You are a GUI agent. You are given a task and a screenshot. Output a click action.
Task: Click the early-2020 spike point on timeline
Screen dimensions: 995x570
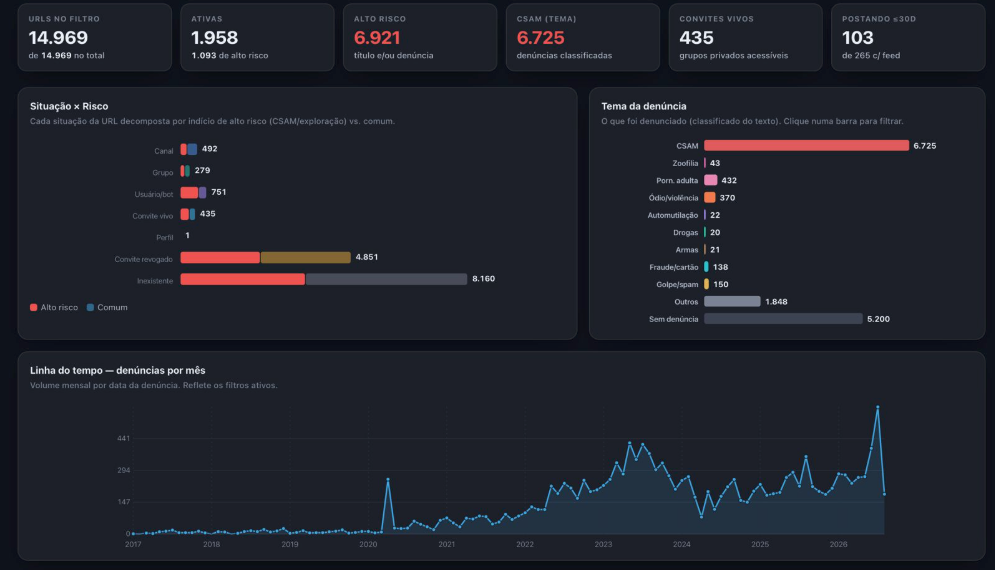388,479
